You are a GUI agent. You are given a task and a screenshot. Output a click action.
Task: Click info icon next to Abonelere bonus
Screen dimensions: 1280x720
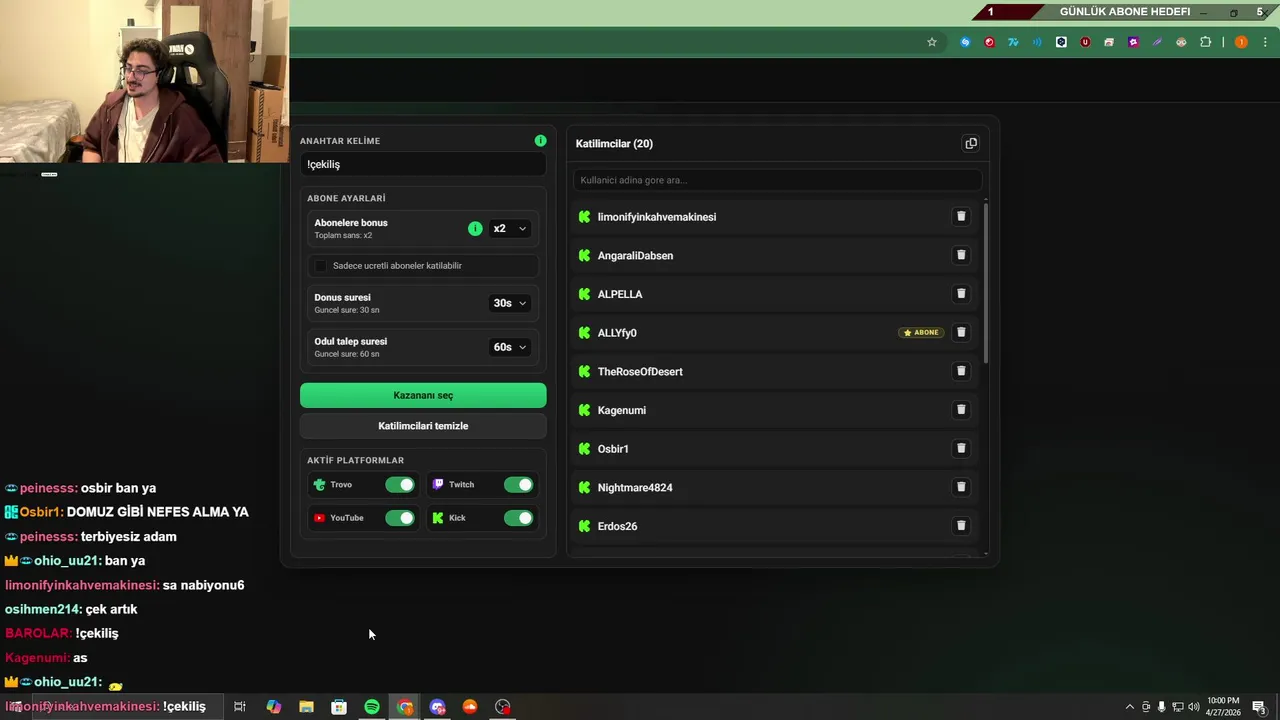[x=475, y=228]
